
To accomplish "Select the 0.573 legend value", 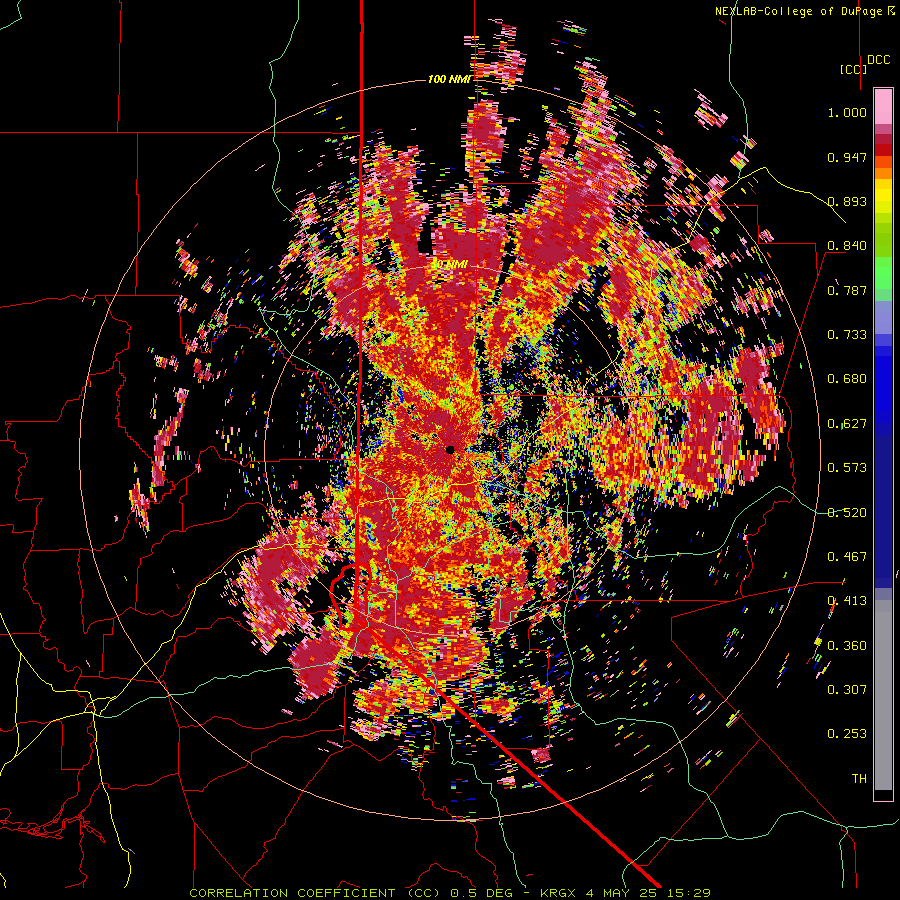I will 847,468.
